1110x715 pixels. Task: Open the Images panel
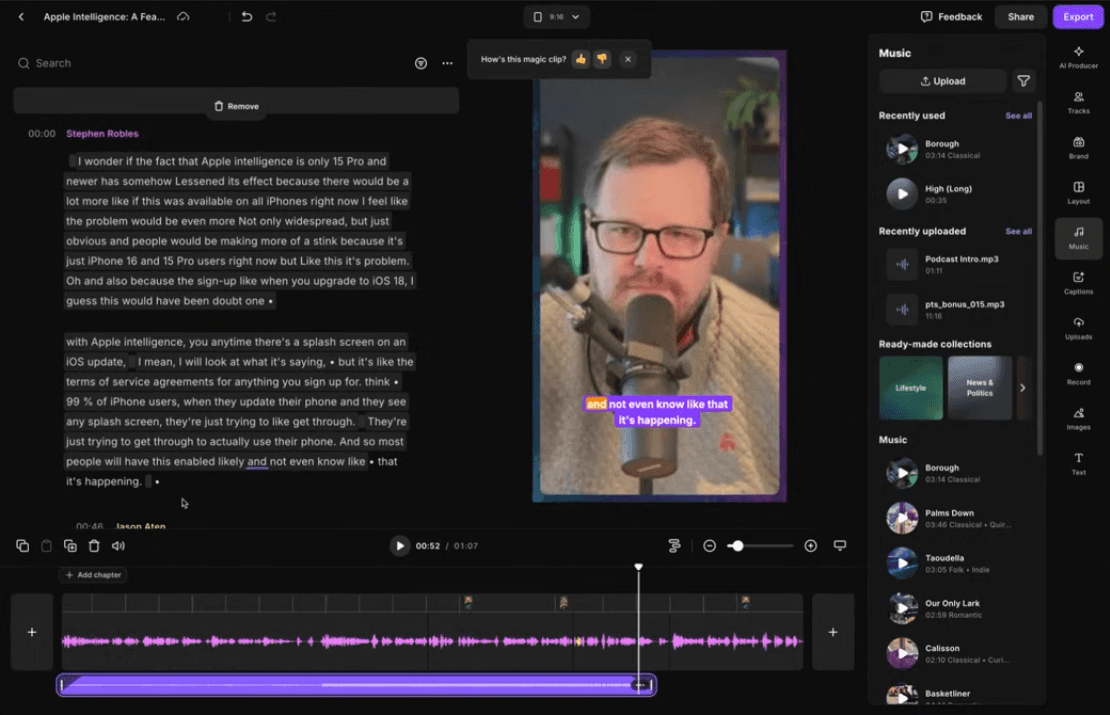(x=1078, y=418)
